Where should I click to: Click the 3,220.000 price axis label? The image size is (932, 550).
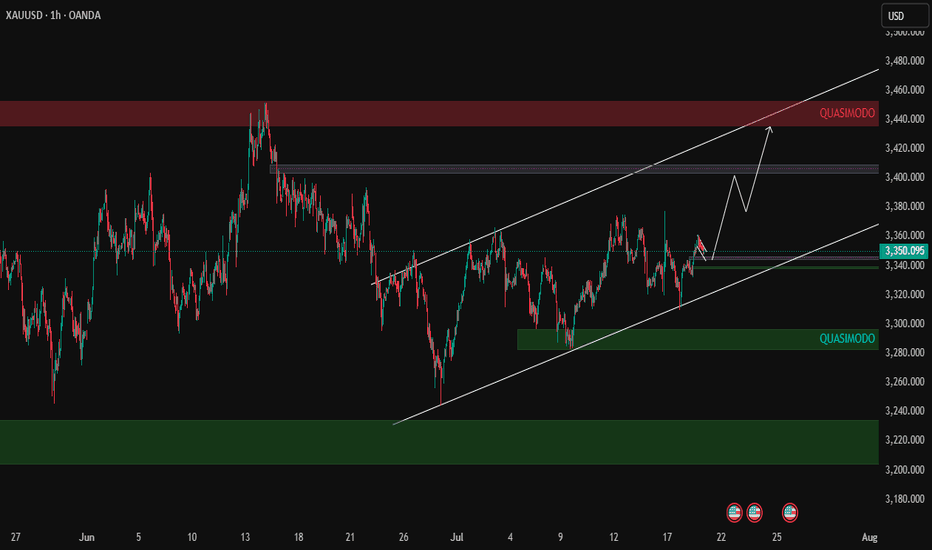pyautogui.click(x=905, y=440)
